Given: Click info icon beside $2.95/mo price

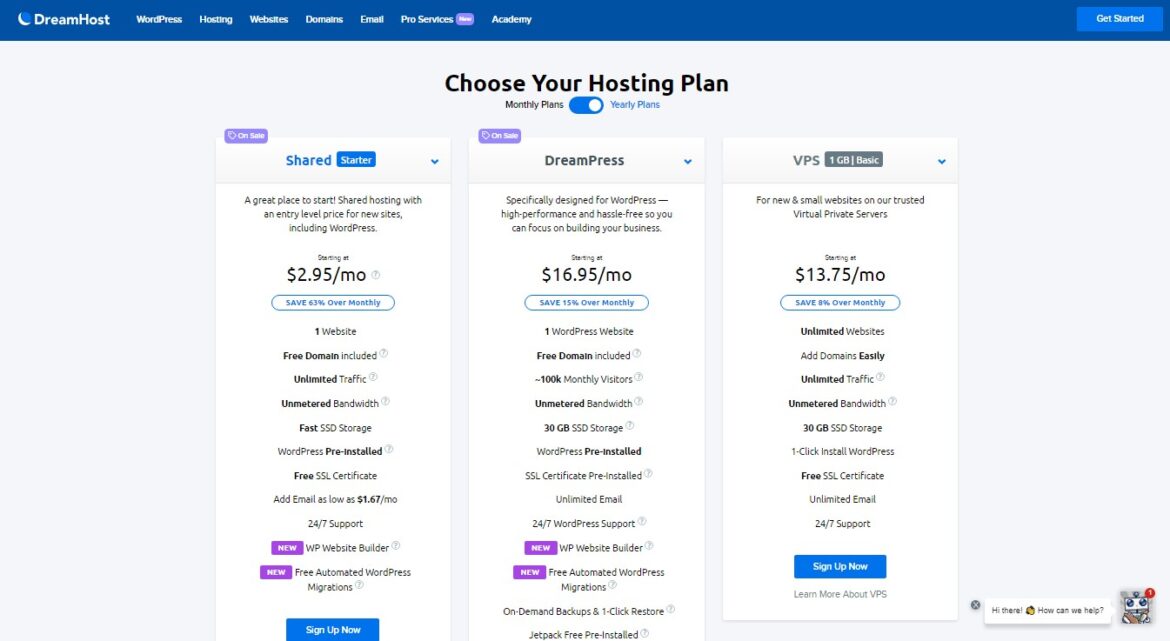Looking at the screenshot, I should click(x=375, y=275).
